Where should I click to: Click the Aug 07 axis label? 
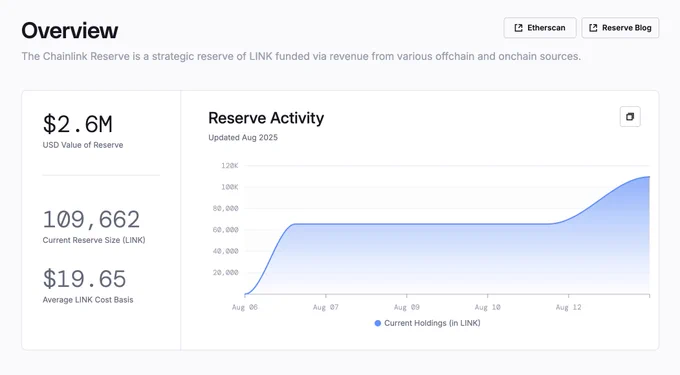click(326, 307)
